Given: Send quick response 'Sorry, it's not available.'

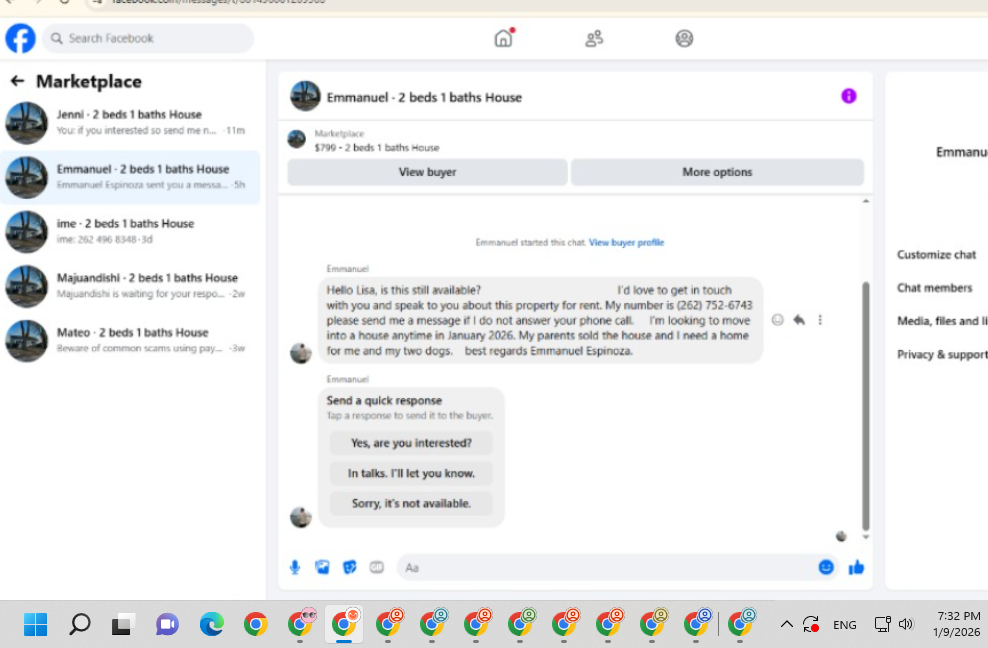Looking at the screenshot, I should [x=411, y=503].
